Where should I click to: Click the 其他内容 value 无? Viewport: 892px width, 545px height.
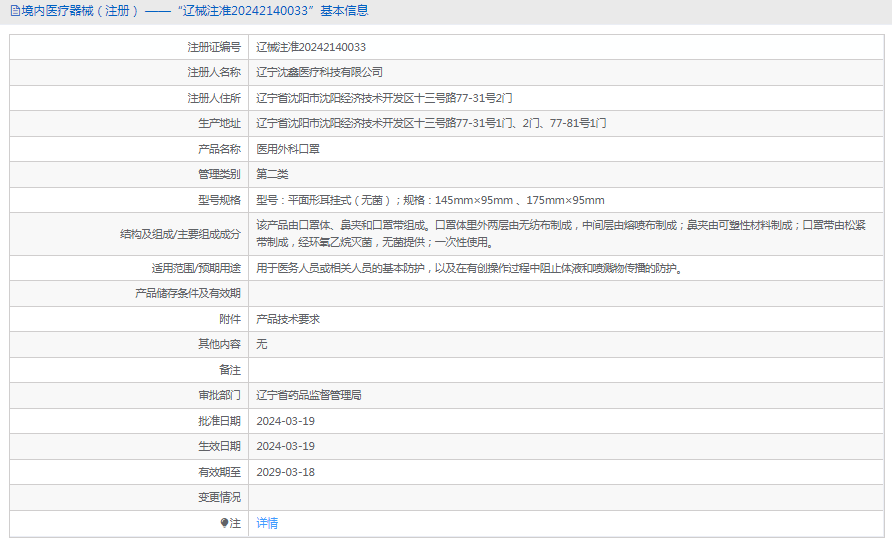262,344
